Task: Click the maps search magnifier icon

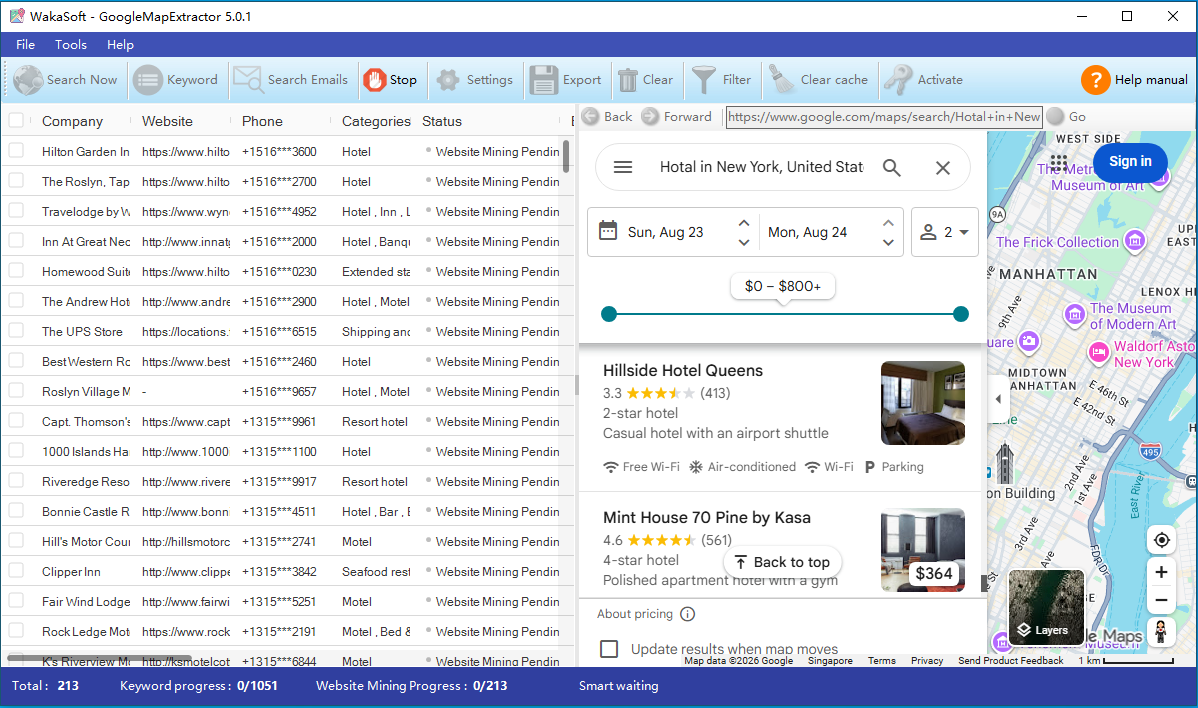Action: 892,166
